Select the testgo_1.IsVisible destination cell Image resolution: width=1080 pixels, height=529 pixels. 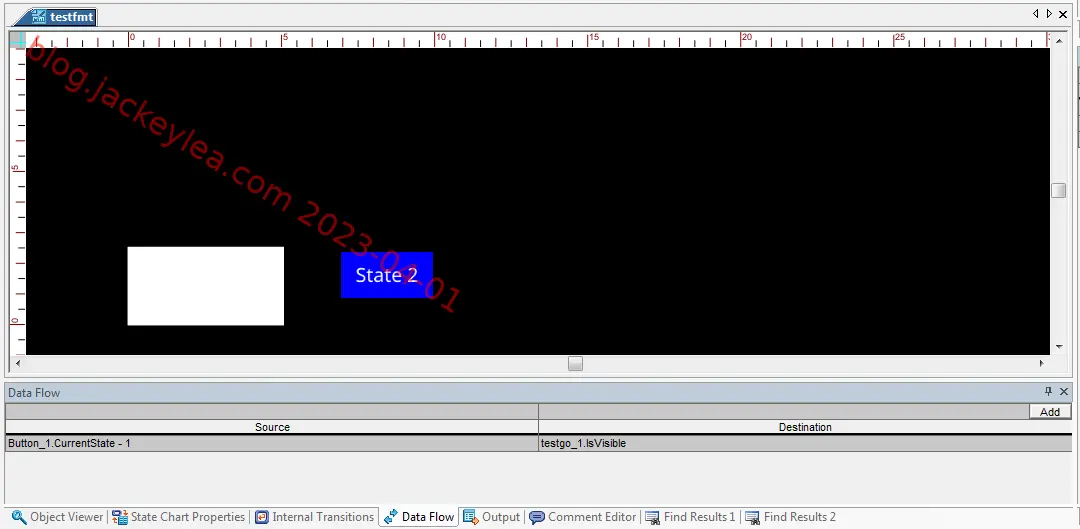point(805,444)
